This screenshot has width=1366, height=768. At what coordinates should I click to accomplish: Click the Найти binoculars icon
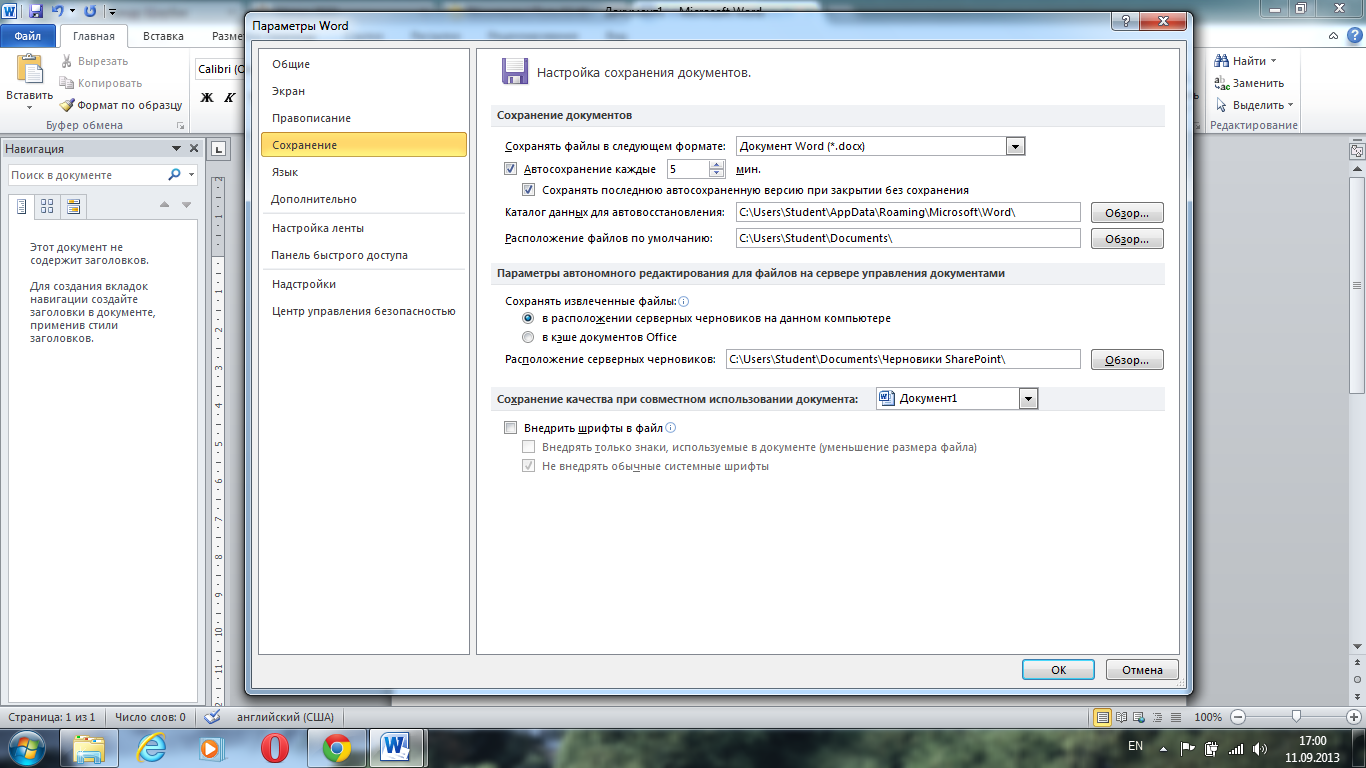tap(1221, 61)
